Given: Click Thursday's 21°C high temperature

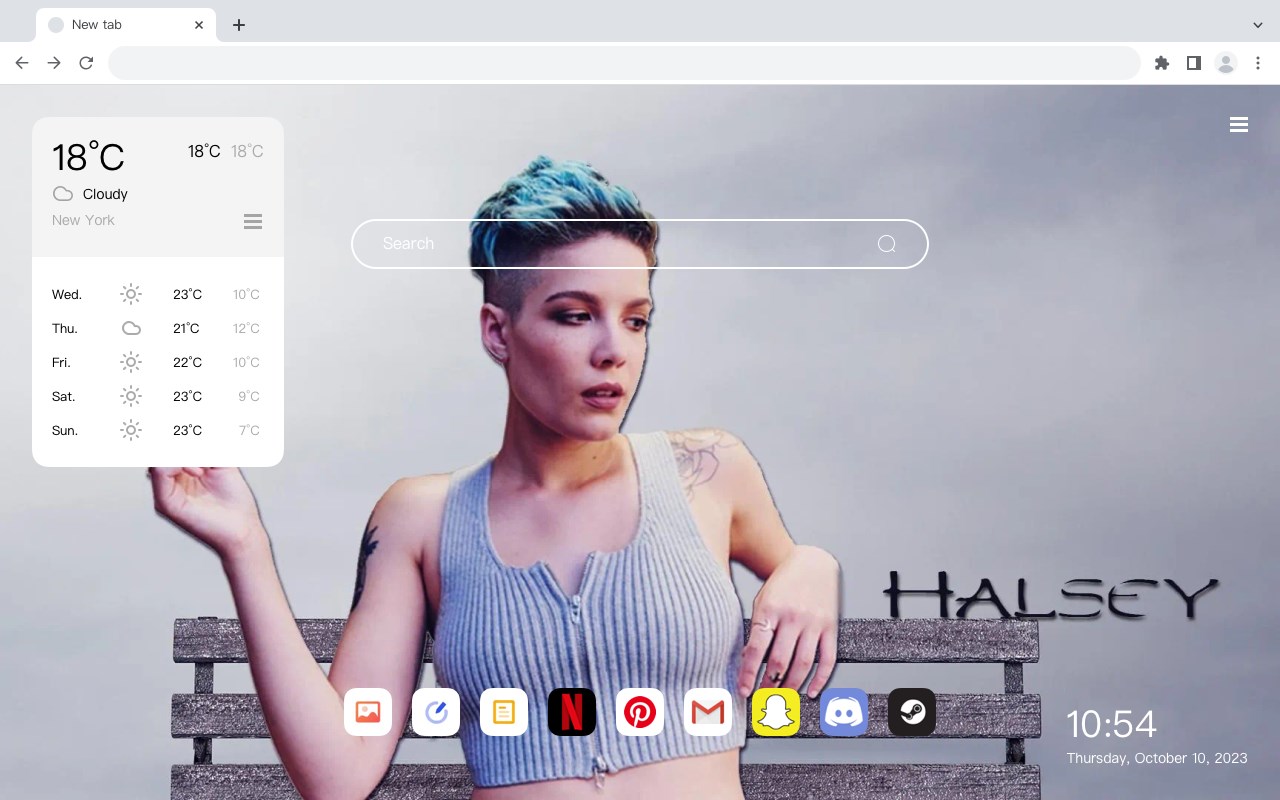Looking at the screenshot, I should click(x=186, y=328).
